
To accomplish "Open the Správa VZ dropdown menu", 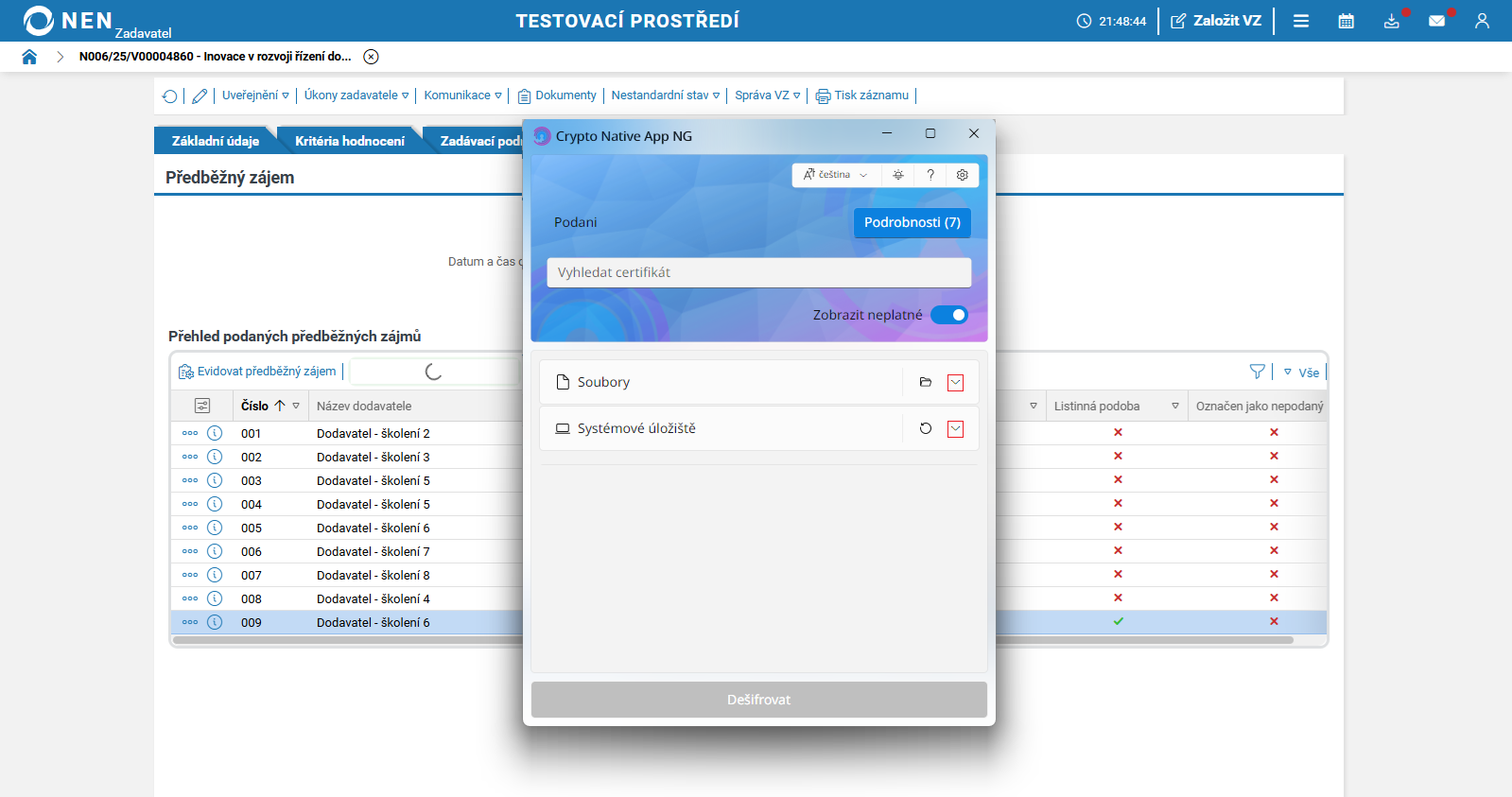I will point(768,95).
